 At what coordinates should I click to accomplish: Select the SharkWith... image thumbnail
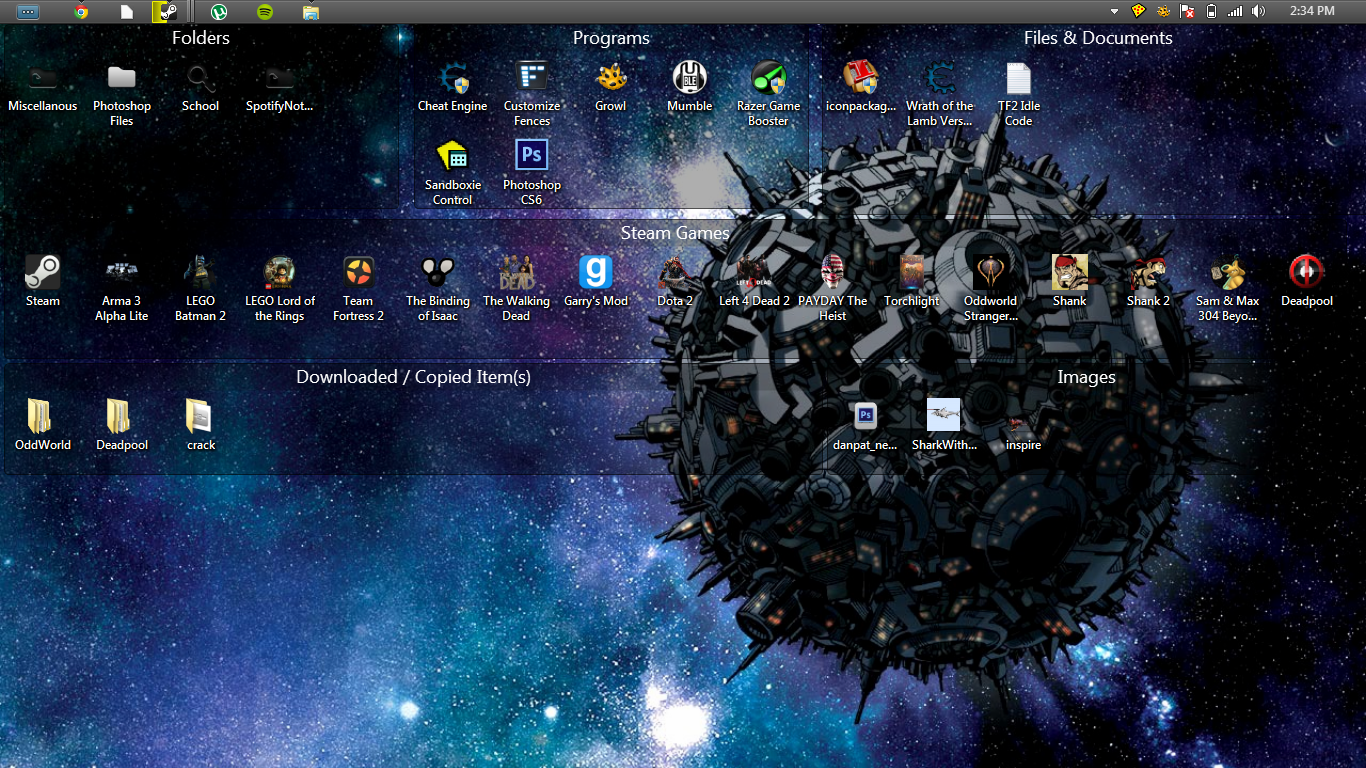943,416
